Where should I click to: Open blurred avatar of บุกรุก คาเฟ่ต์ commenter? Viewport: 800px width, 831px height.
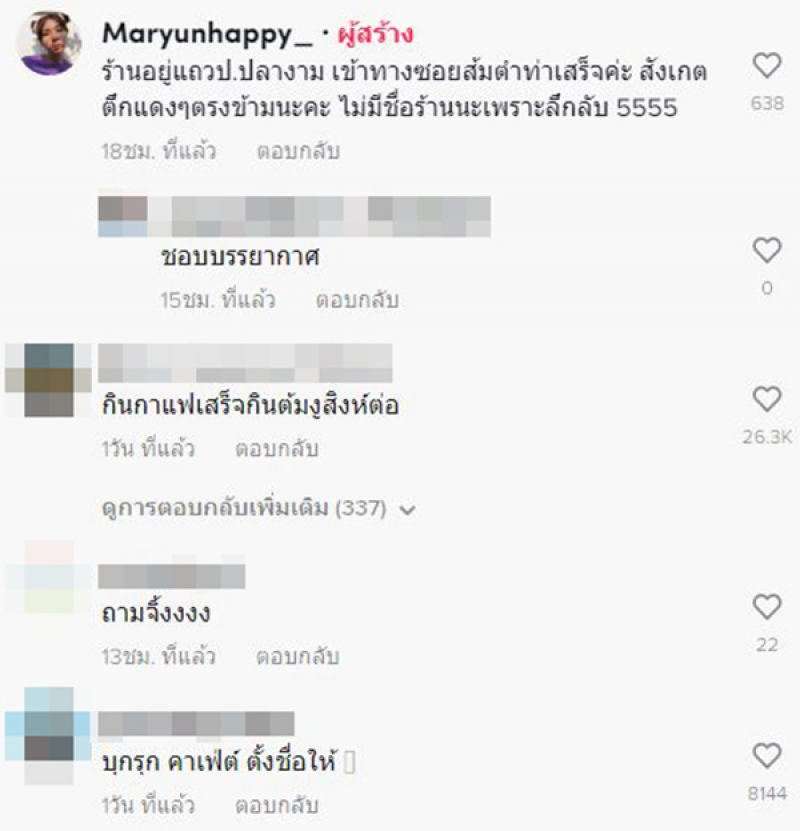coord(48,736)
